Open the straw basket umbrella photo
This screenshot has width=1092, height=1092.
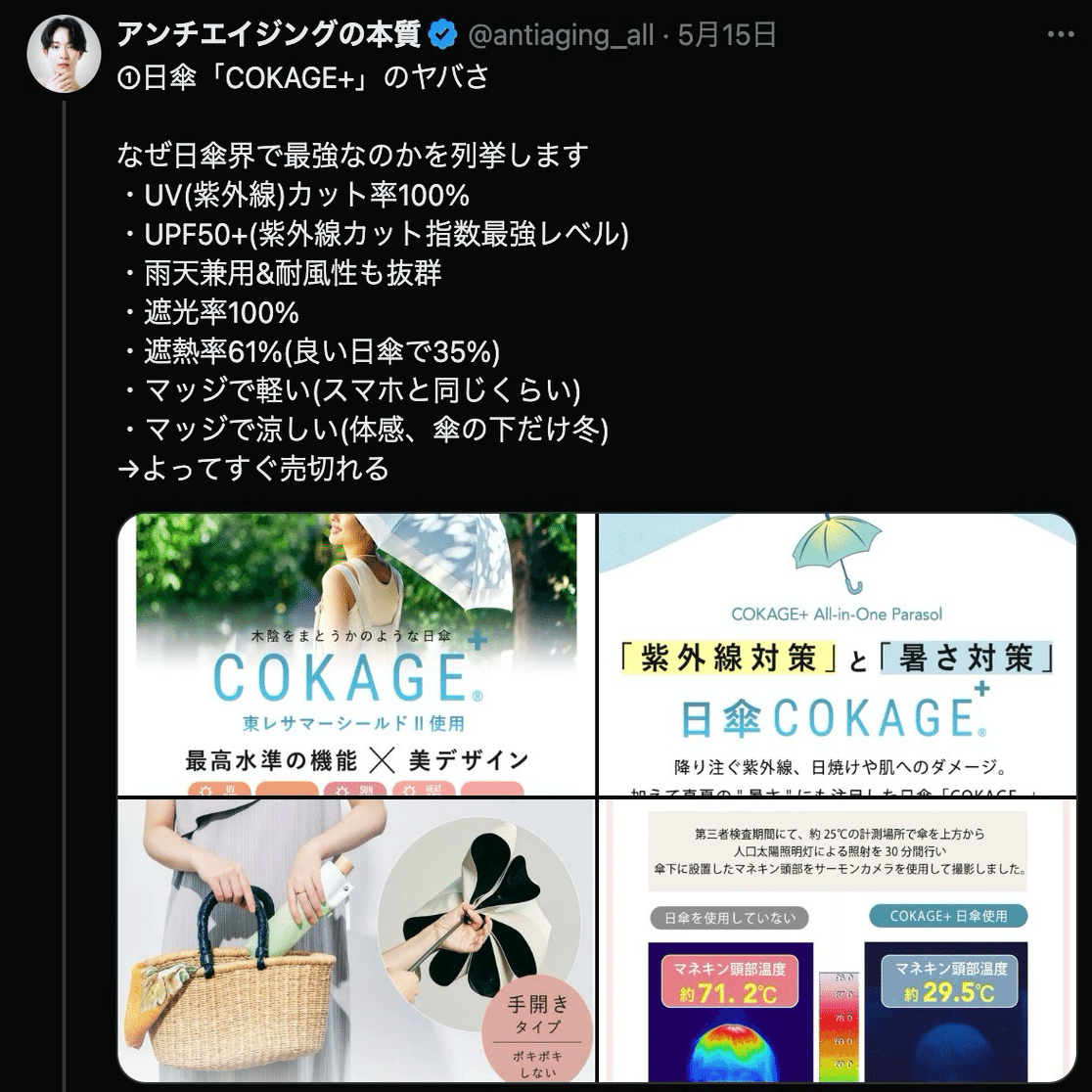(356, 940)
